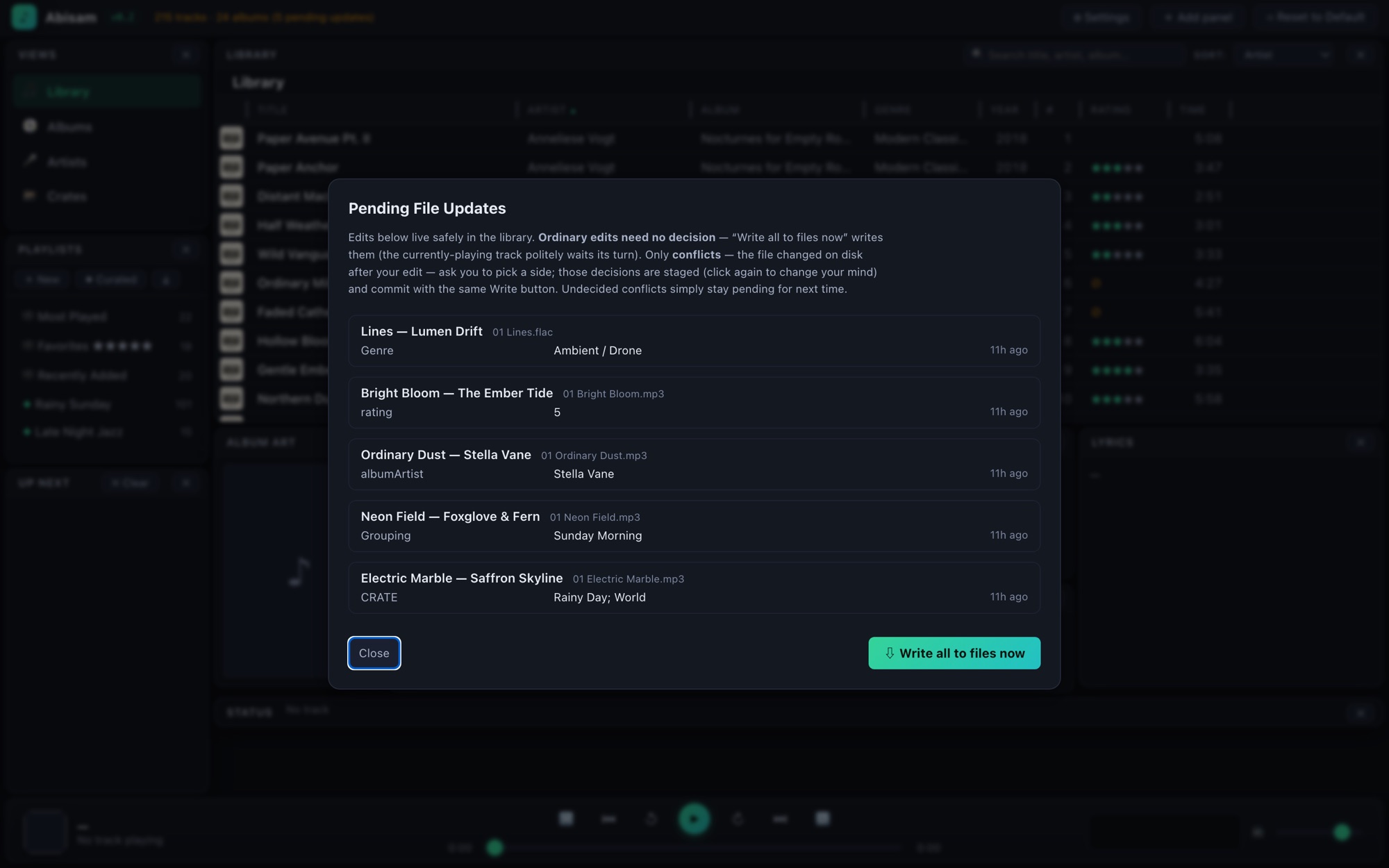
Task: Click the 01 Bright Bloom.mp3 filename
Action: (613, 394)
